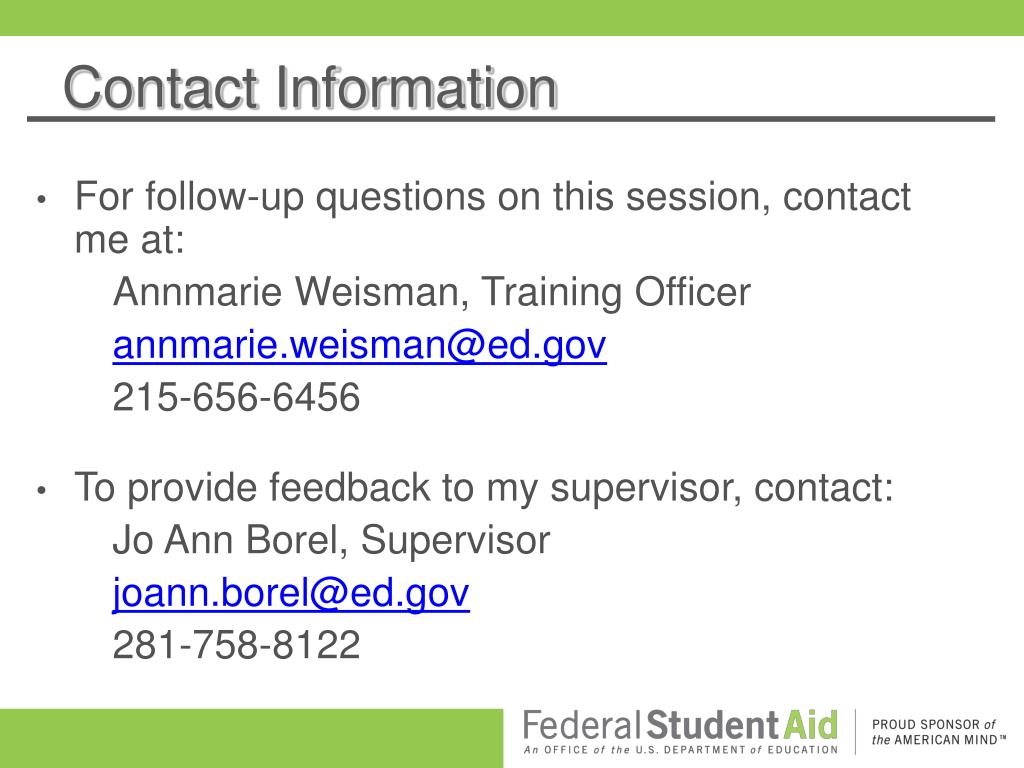Click the green header bar at top
The image size is (1024, 768).
tap(512, 18)
